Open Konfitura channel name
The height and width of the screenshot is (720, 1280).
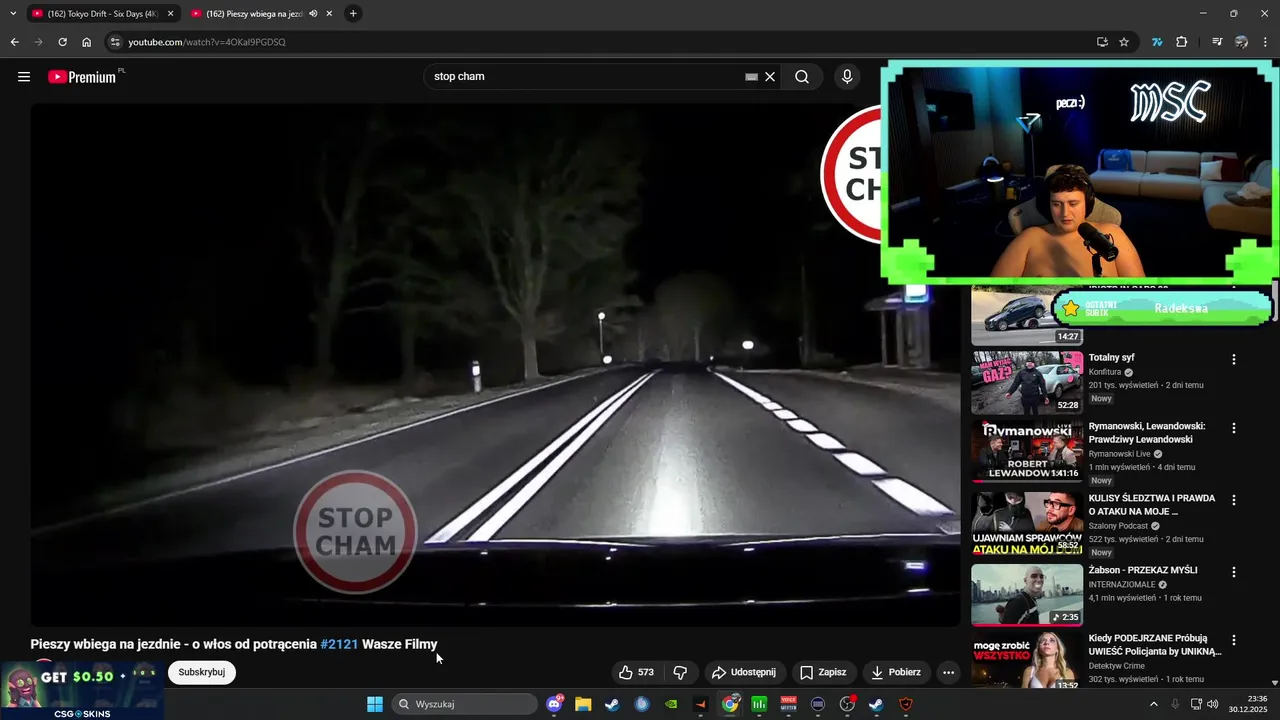(x=1105, y=372)
